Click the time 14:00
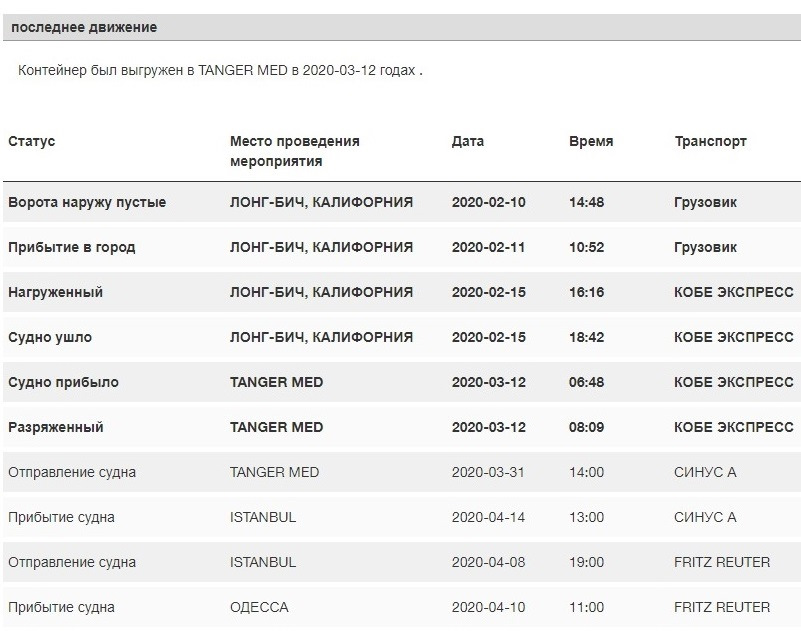801x631 pixels. (x=586, y=472)
